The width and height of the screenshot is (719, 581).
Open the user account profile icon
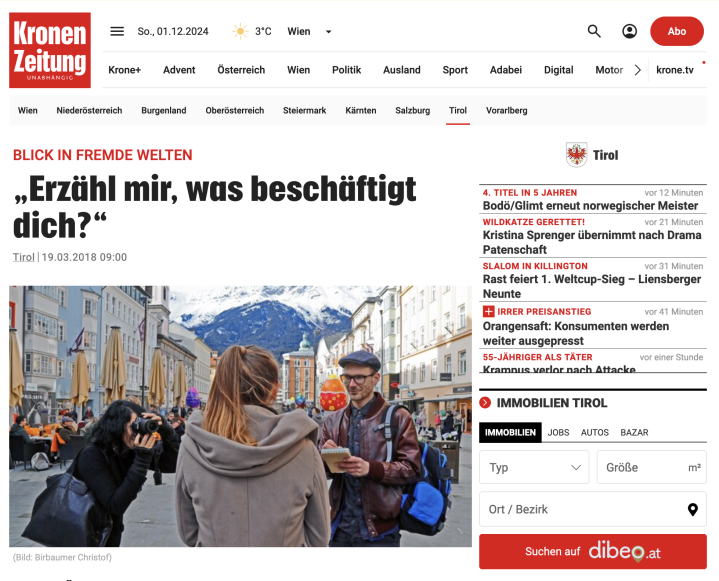pos(630,31)
